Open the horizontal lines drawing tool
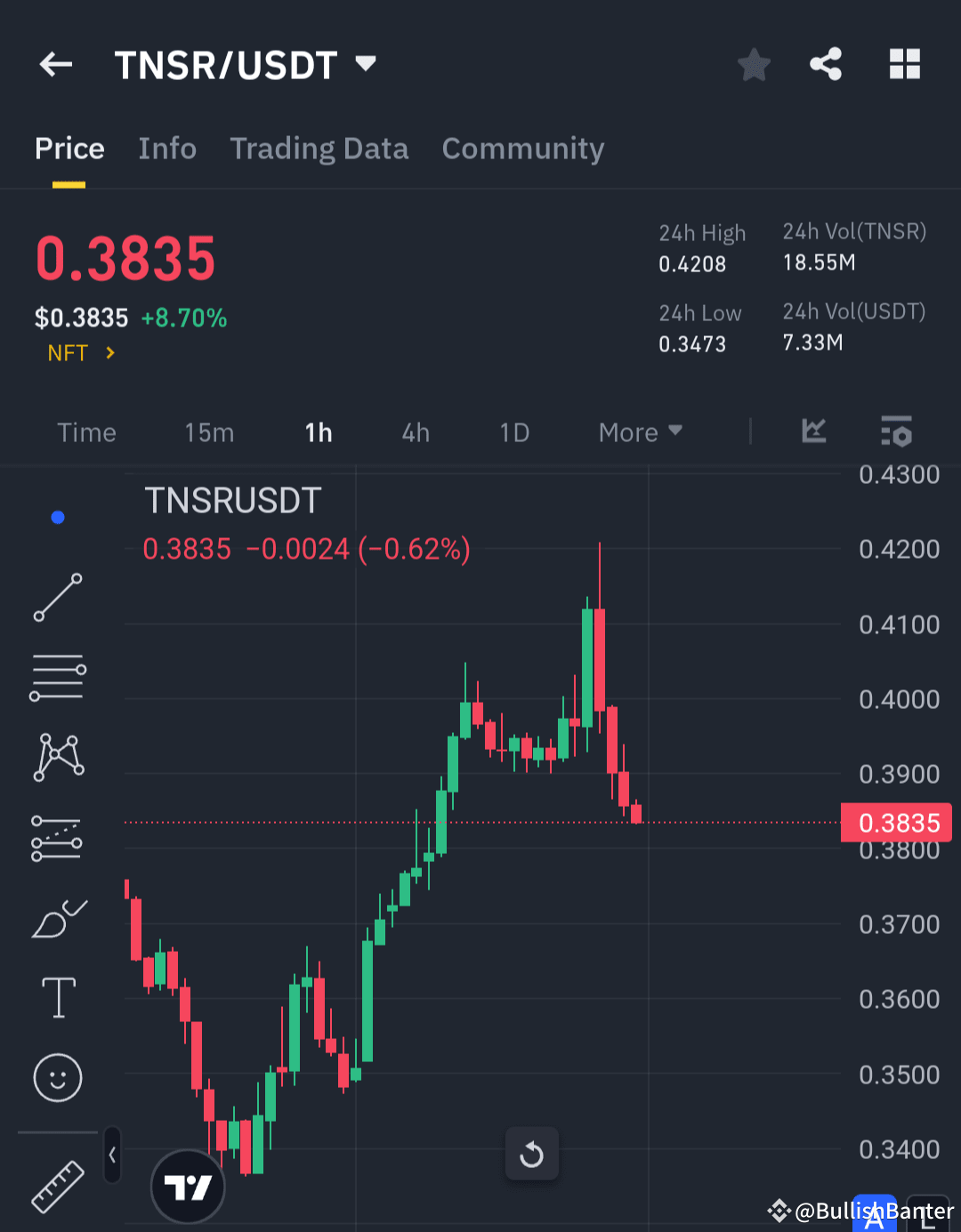The height and width of the screenshot is (1232, 961). 57,676
